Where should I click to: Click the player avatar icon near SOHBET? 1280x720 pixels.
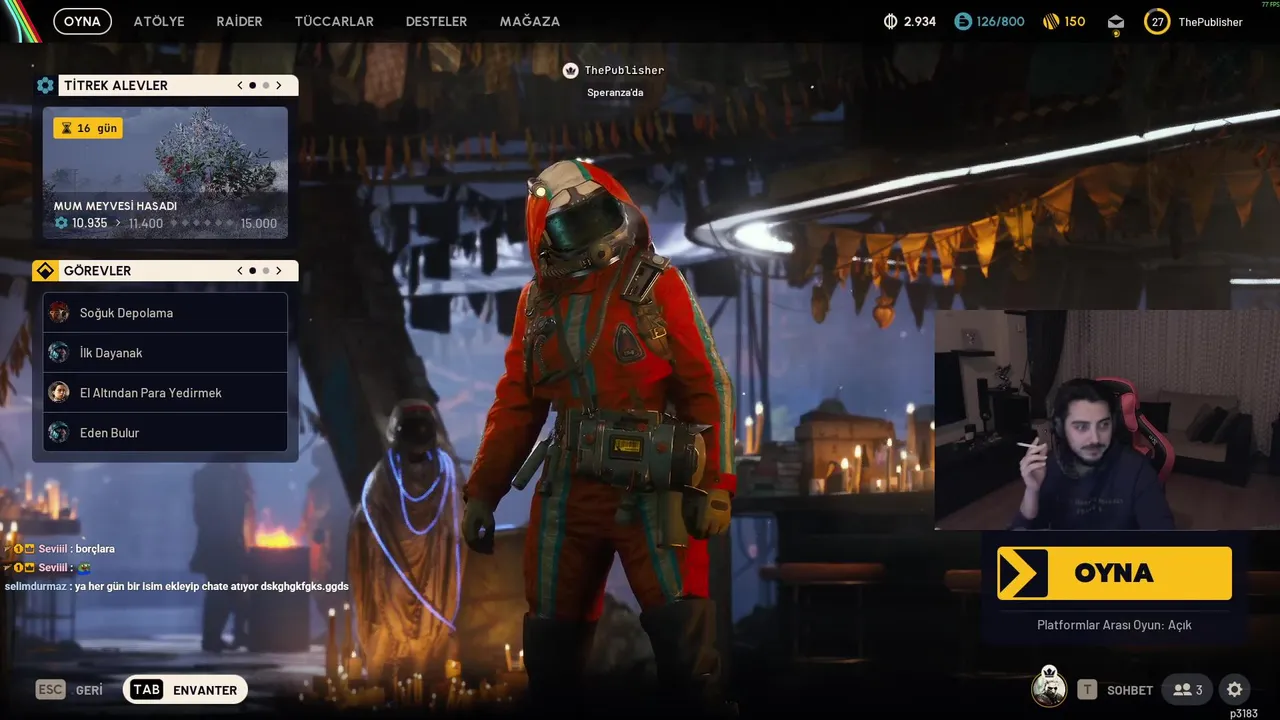(1049, 687)
